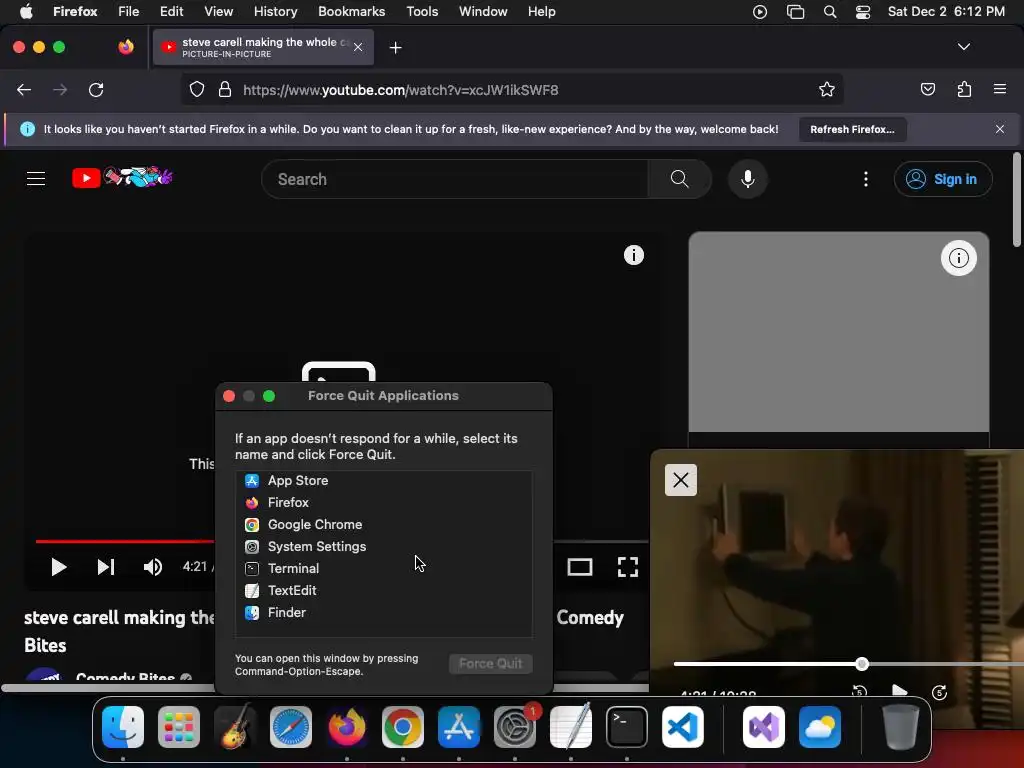Image resolution: width=1024 pixels, height=768 pixels.
Task: Open Google Chrome from the Dock
Action: point(403,727)
